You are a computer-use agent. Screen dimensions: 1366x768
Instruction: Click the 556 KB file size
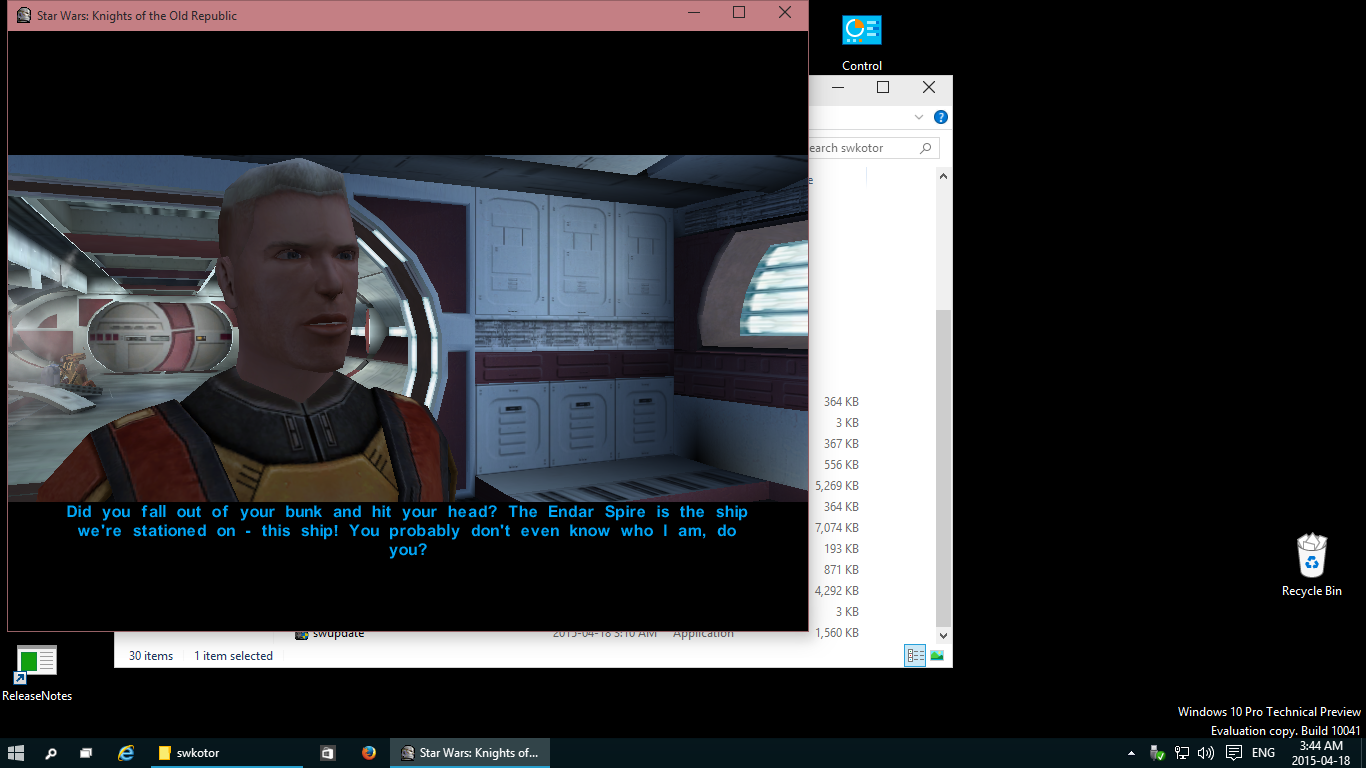(841, 465)
